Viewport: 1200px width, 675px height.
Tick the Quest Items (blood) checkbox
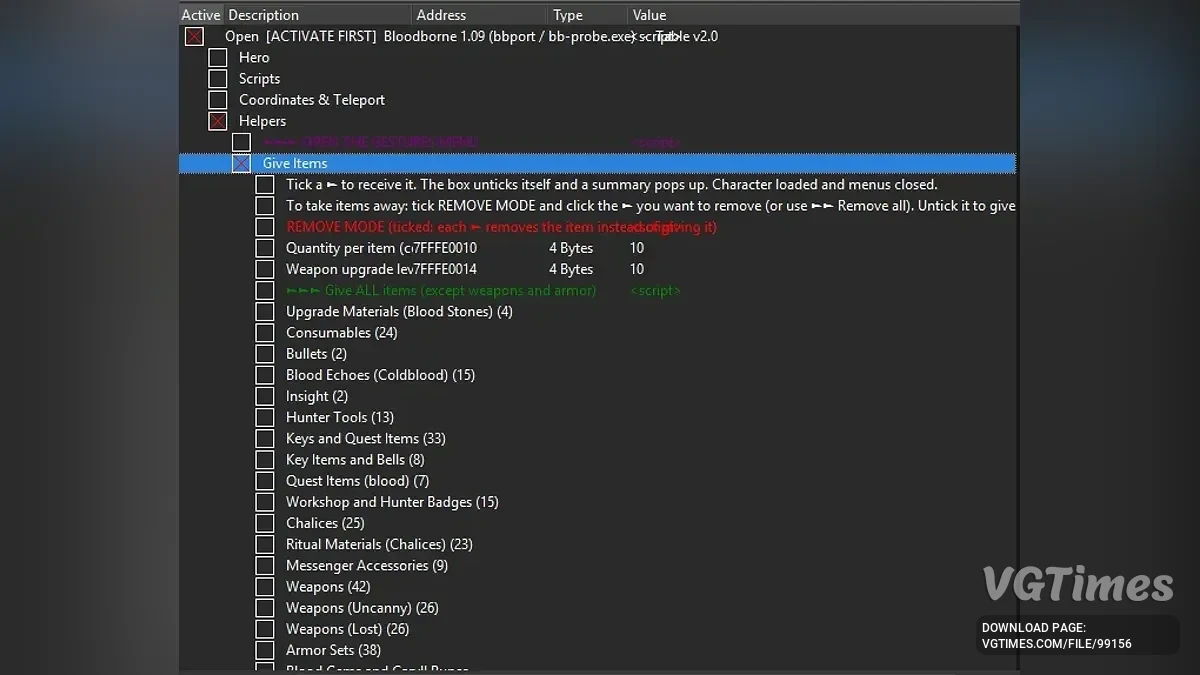[264, 481]
